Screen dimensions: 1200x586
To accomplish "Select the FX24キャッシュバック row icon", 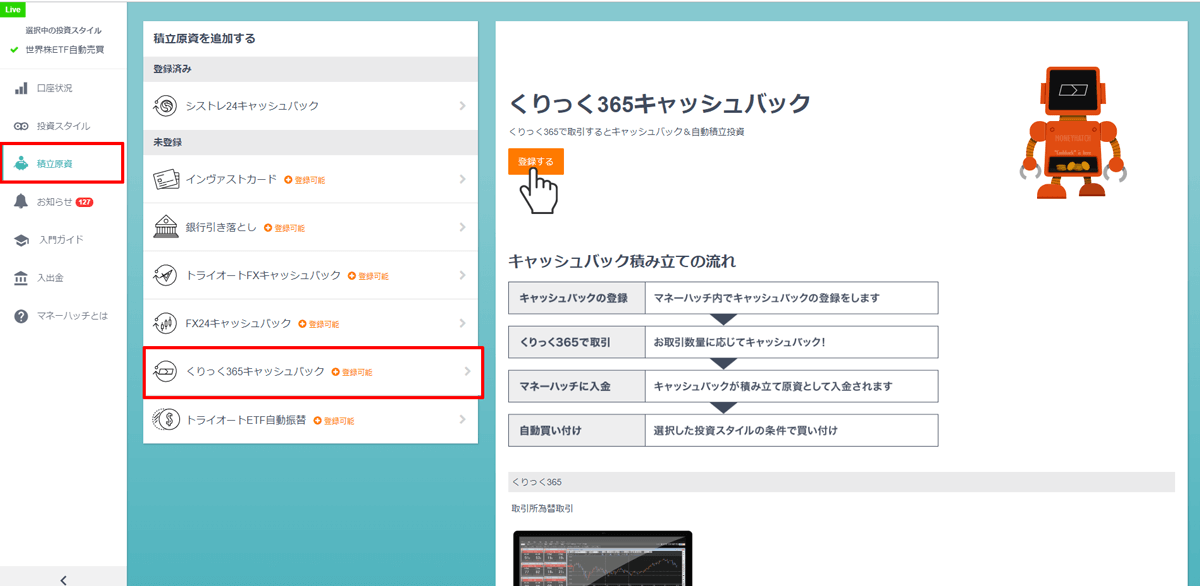I will pyautogui.click(x=166, y=323).
